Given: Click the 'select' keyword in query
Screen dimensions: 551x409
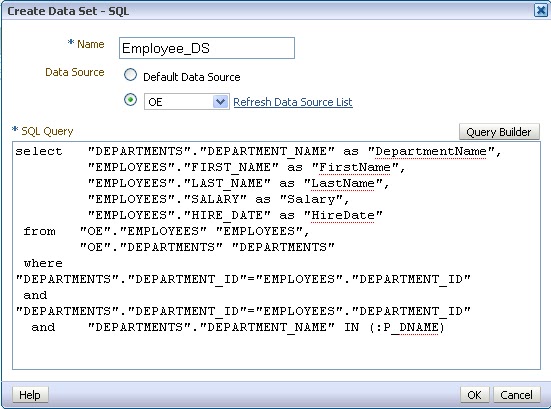Looking at the screenshot, I should tap(39, 151).
